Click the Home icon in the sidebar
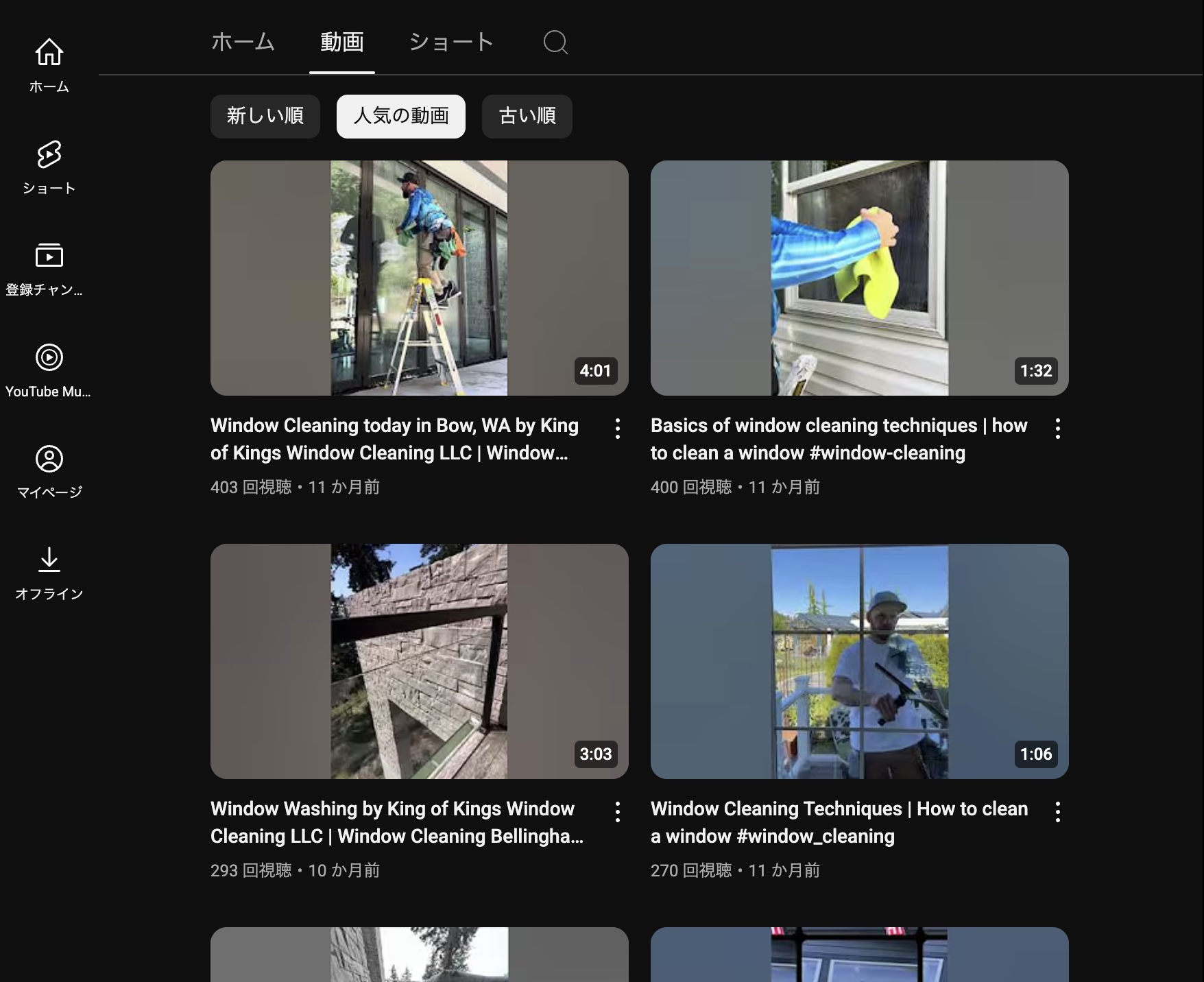 pyautogui.click(x=49, y=53)
